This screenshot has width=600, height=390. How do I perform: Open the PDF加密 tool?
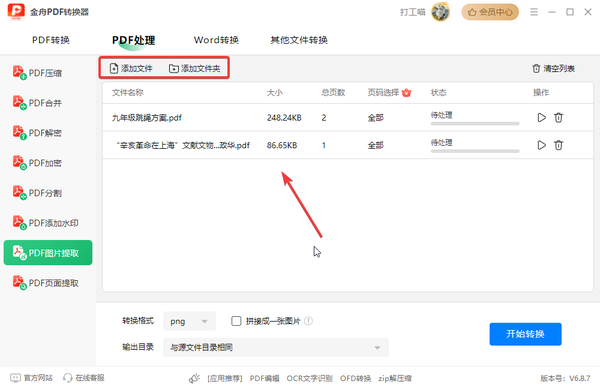point(38,163)
